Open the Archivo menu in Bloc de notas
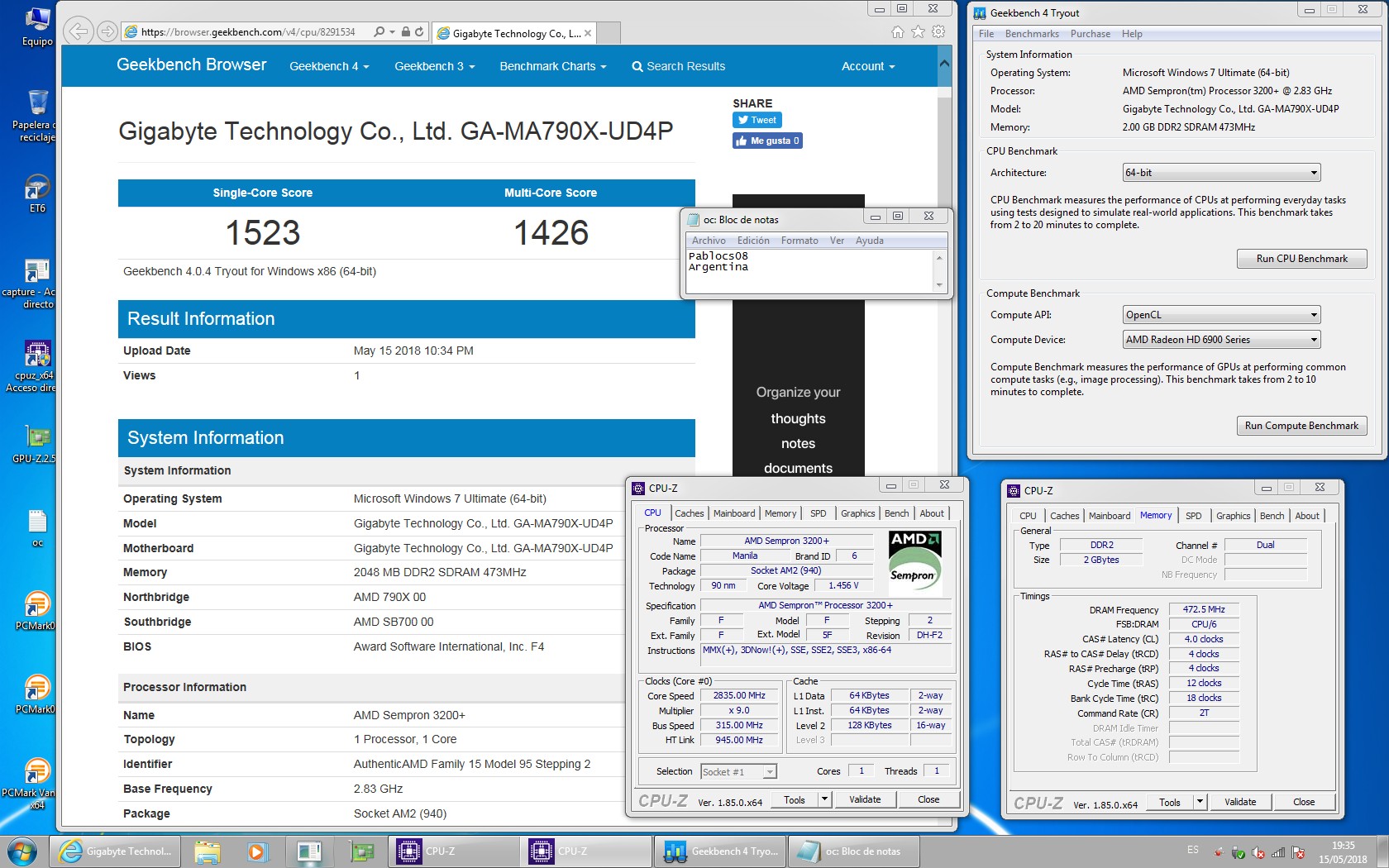 click(709, 241)
